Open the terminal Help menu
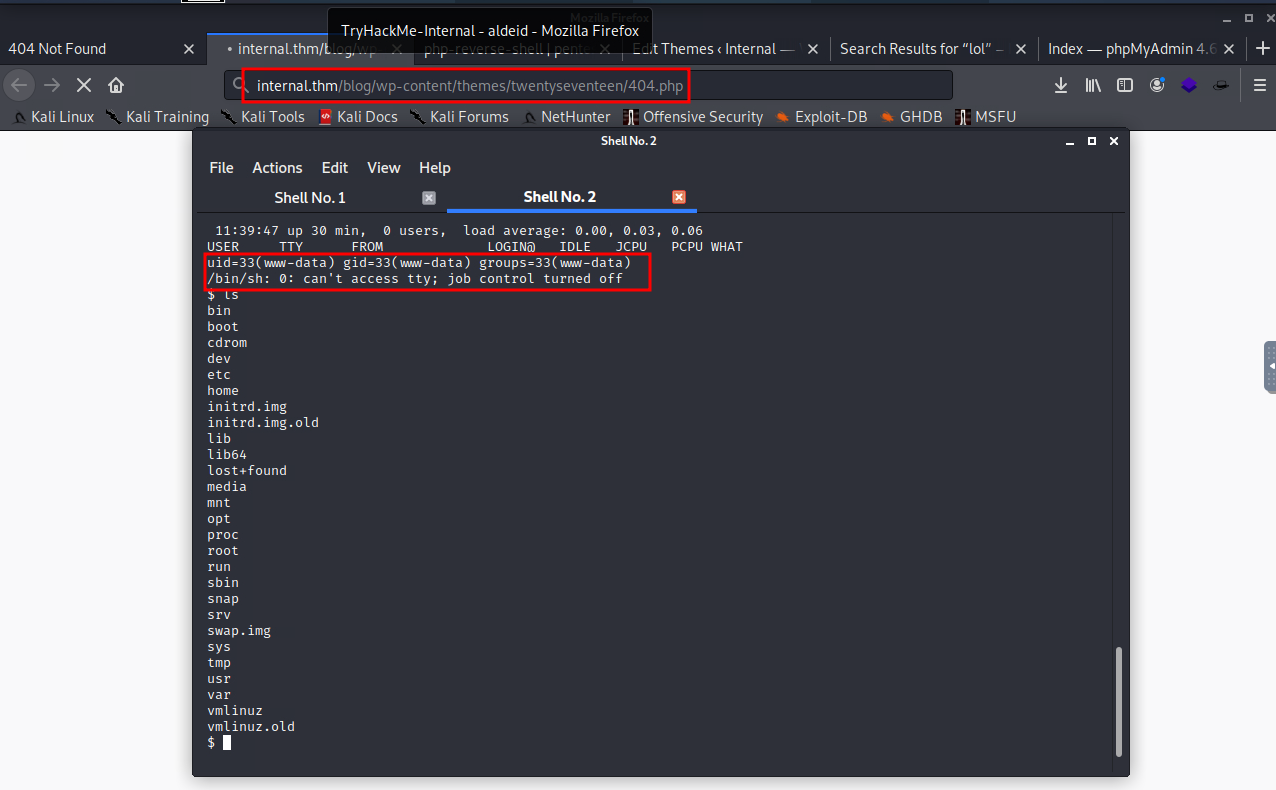Image resolution: width=1276 pixels, height=790 pixels. pos(435,168)
